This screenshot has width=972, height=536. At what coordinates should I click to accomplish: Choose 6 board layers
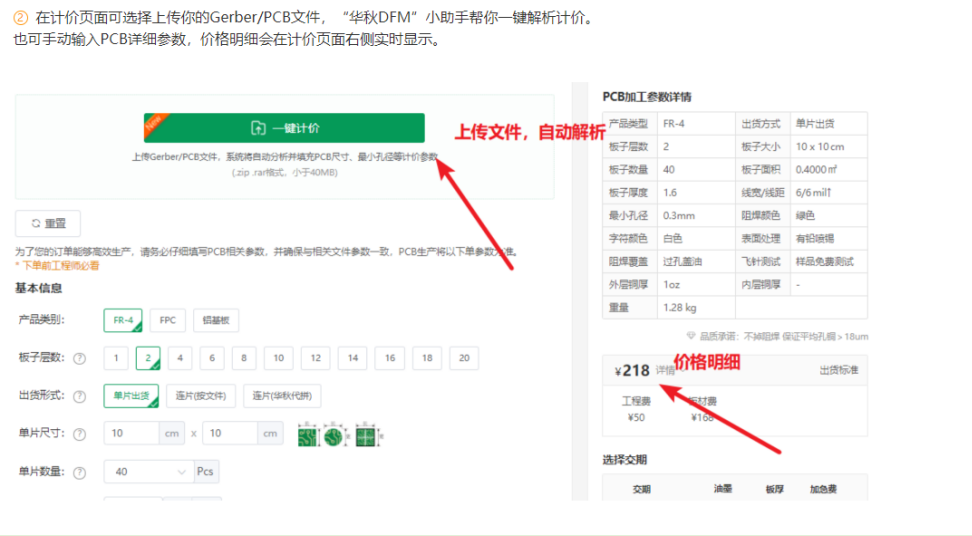[212, 358]
